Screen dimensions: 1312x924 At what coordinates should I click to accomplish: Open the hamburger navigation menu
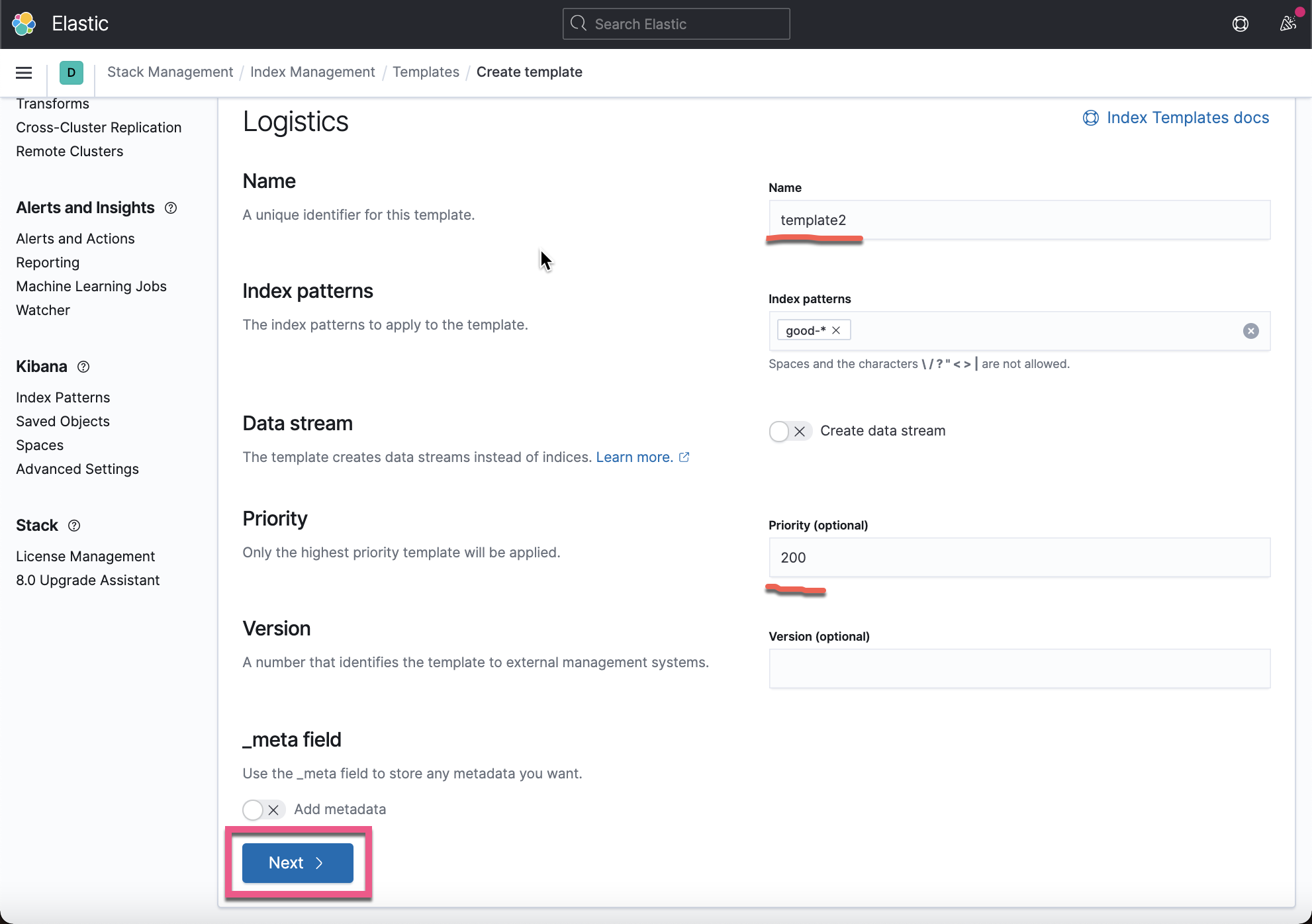pyautogui.click(x=23, y=73)
